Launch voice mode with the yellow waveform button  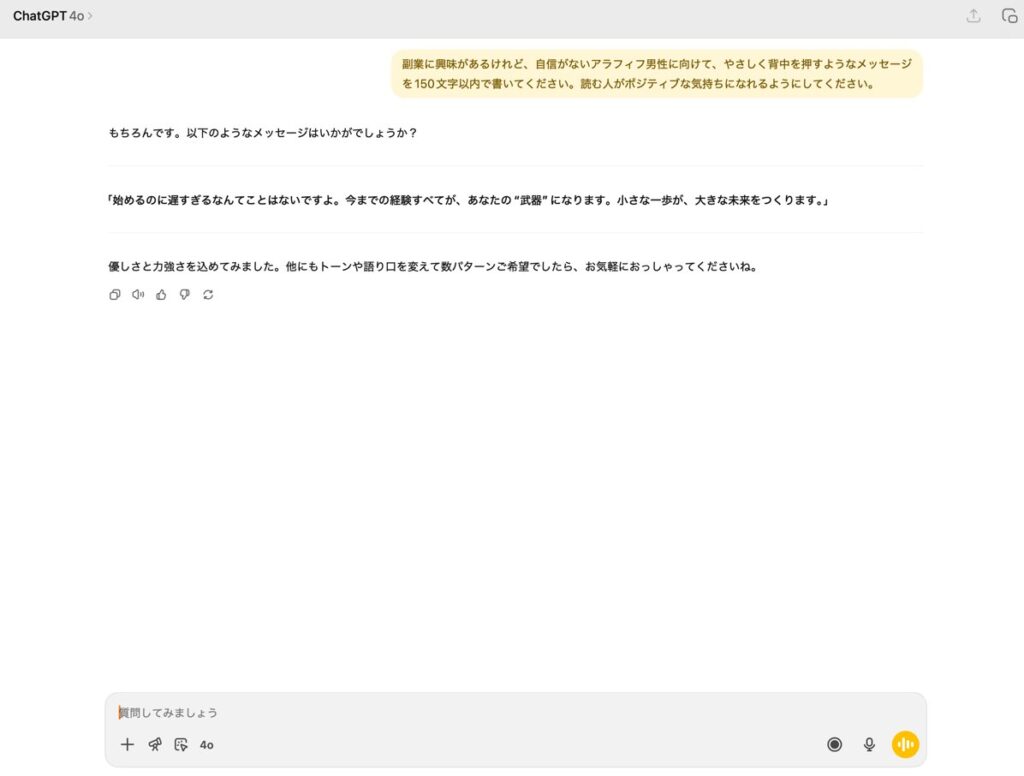click(x=905, y=744)
